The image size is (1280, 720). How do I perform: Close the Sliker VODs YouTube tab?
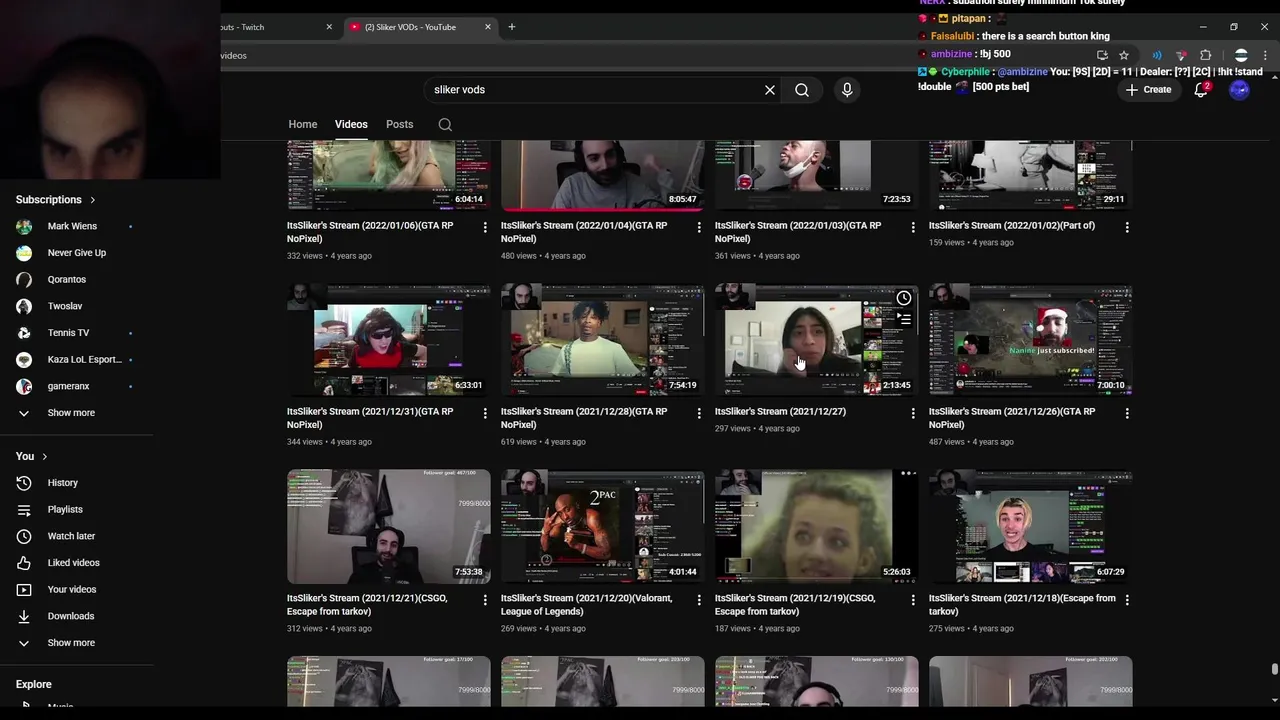tap(488, 27)
